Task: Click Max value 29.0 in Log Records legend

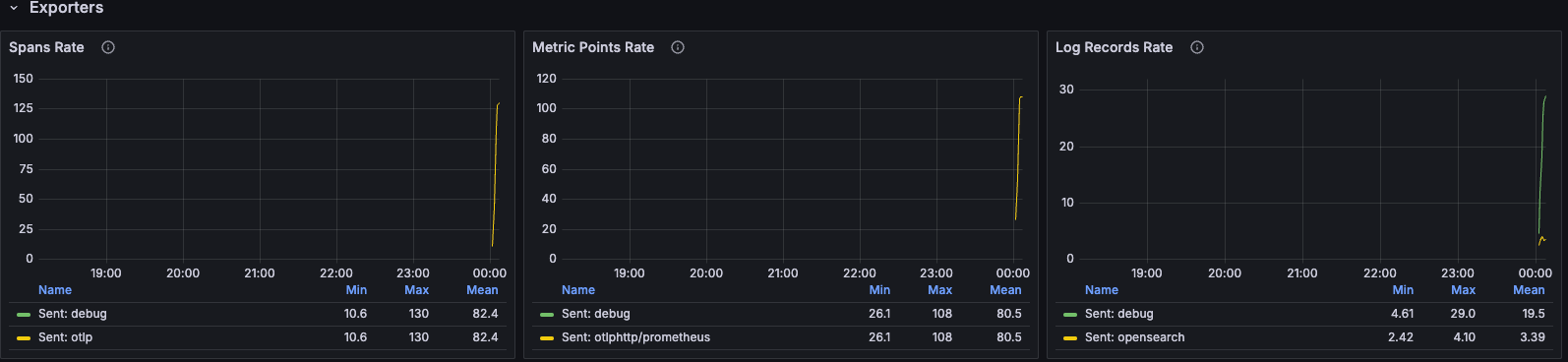Action: (x=1463, y=314)
